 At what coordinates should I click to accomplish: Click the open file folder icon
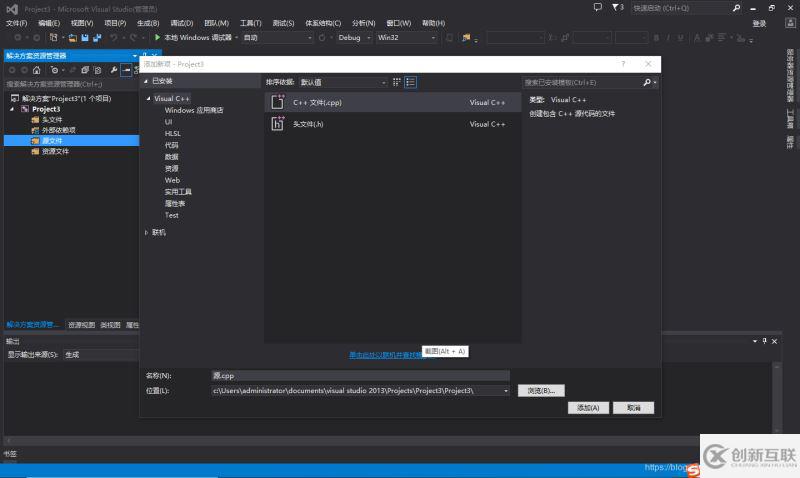click(x=73, y=38)
